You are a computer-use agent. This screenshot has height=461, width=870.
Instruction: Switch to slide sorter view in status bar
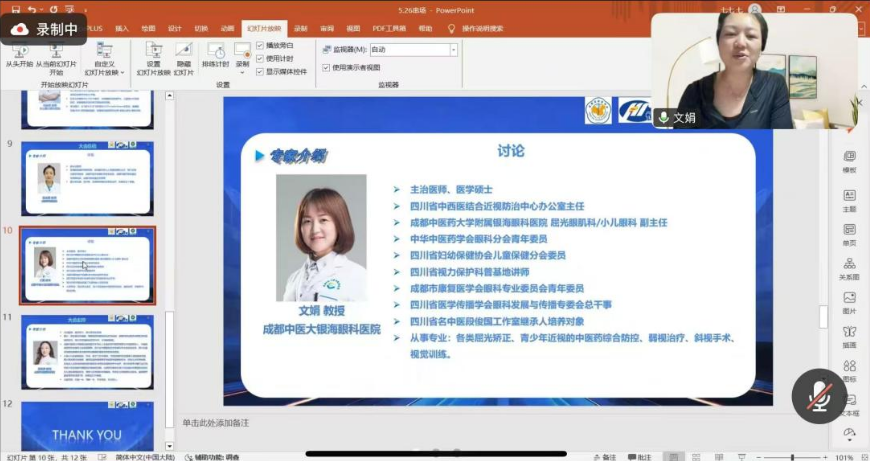(x=696, y=457)
